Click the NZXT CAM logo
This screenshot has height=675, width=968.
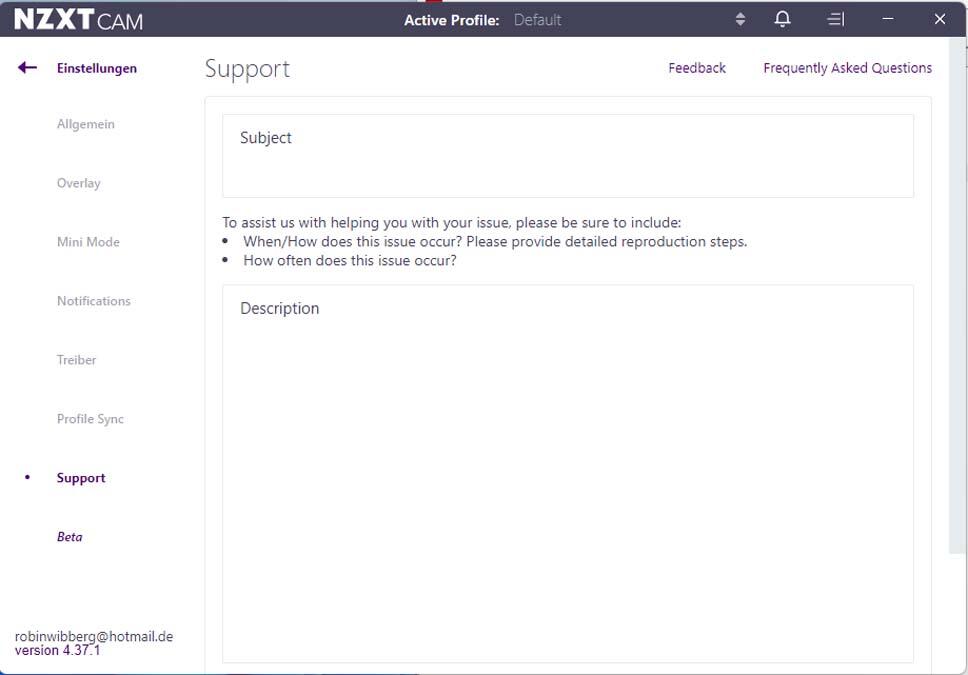pyautogui.click(x=79, y=19)
